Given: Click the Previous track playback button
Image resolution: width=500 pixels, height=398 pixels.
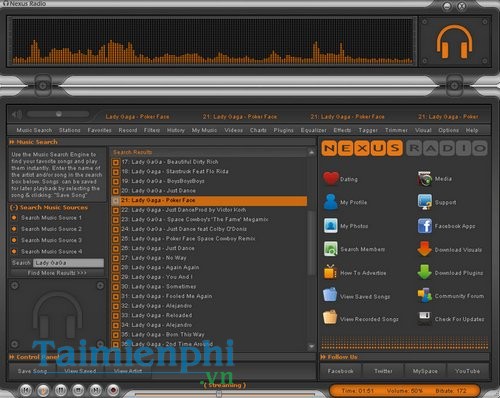Looking at the screenshot, I should (26, 390).
